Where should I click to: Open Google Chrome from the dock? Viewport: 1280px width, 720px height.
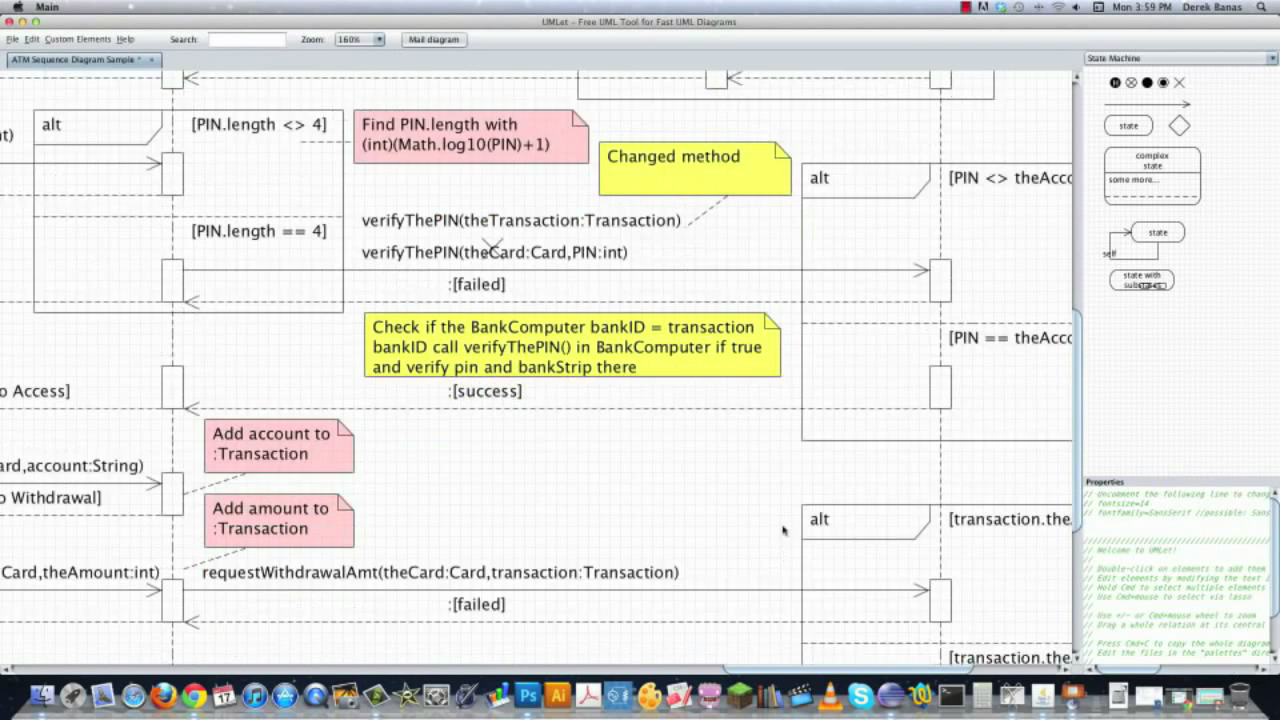click(x=194, y=695)
